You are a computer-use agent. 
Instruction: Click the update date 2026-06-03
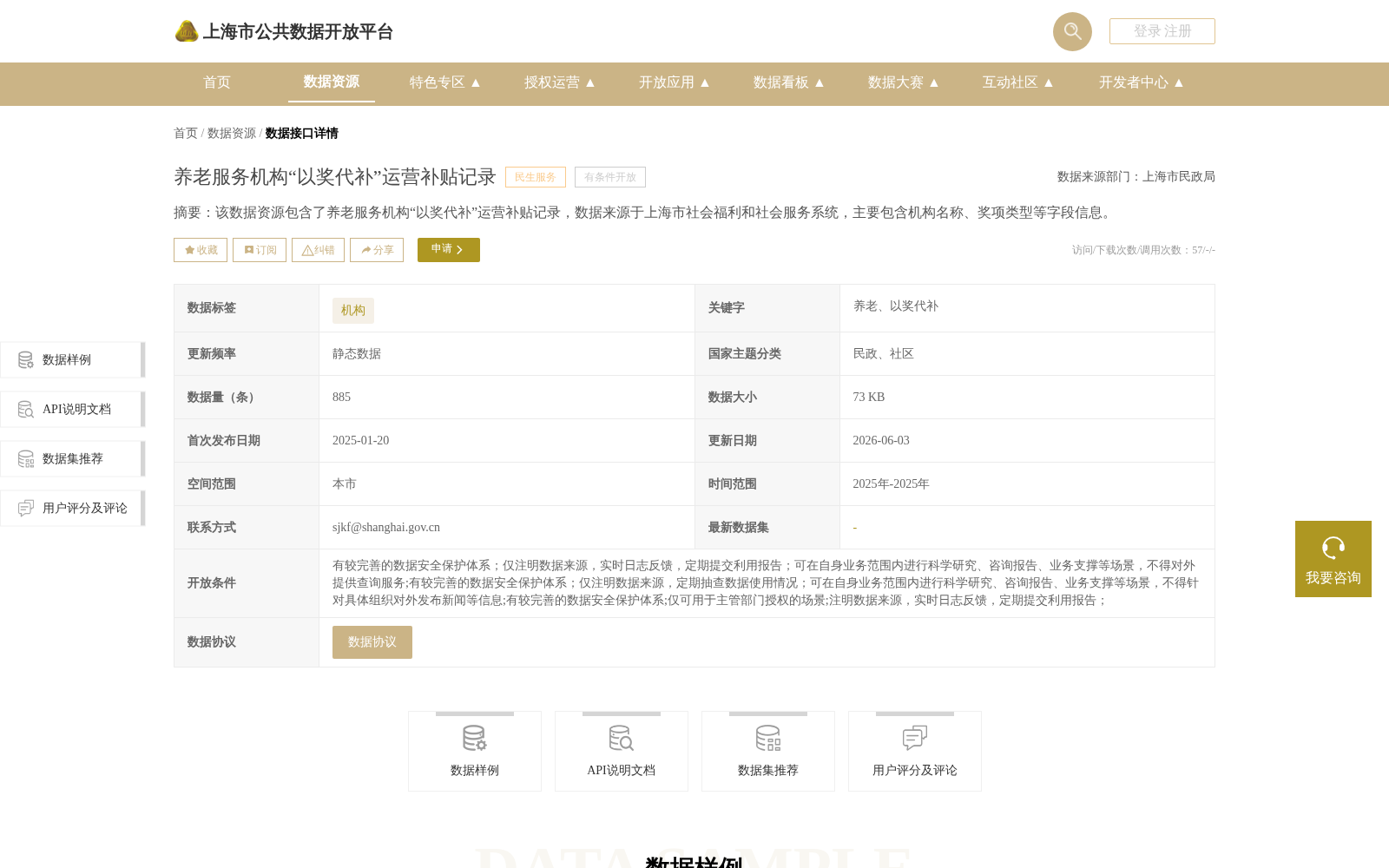point(881,441)
